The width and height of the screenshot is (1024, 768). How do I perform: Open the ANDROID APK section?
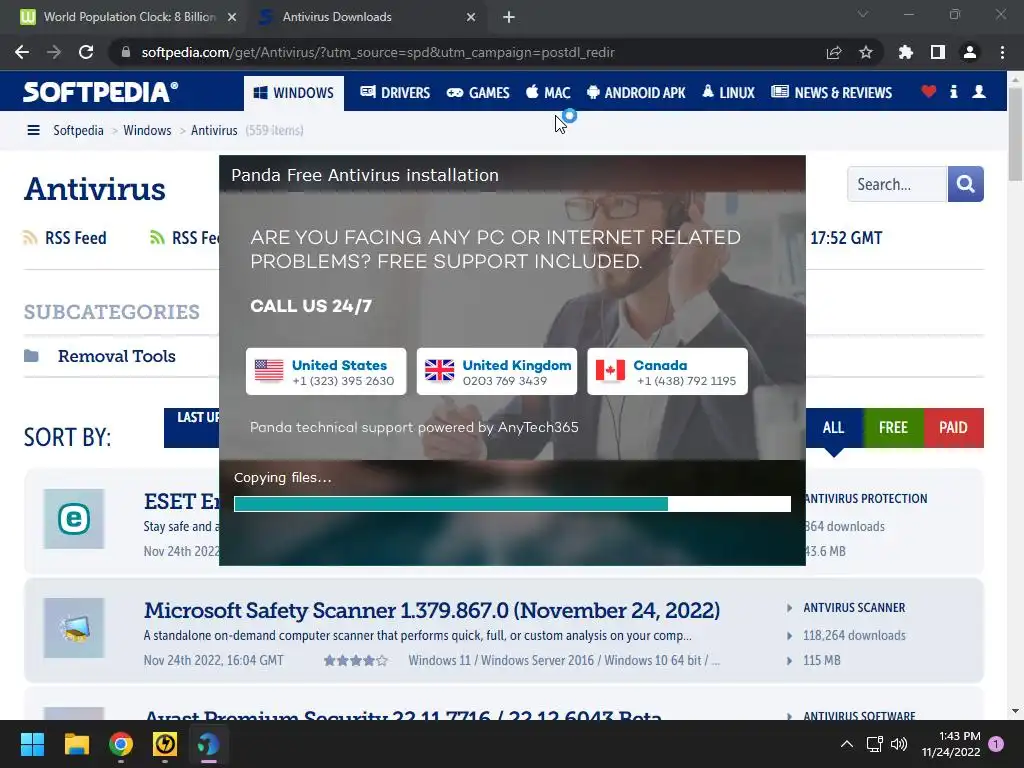[636, 93]
